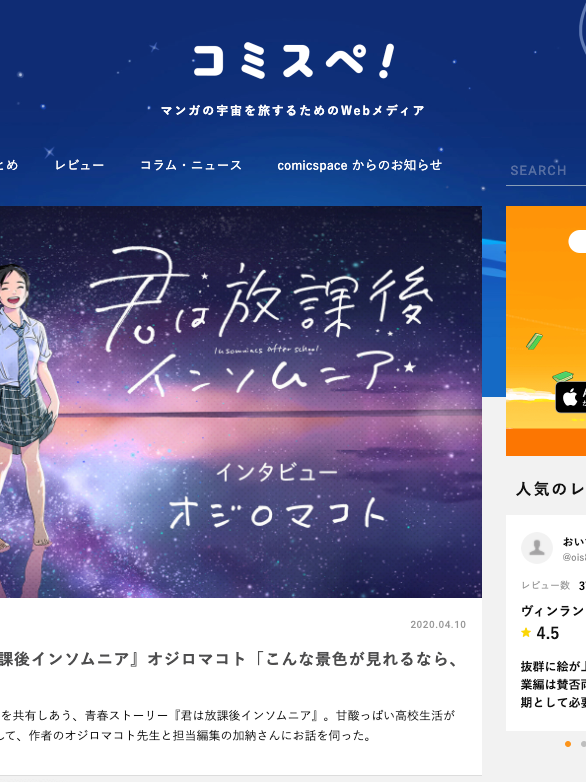Open the ヴィンラン review title
This screenshot has width=586, height=782.
(553, 610)
